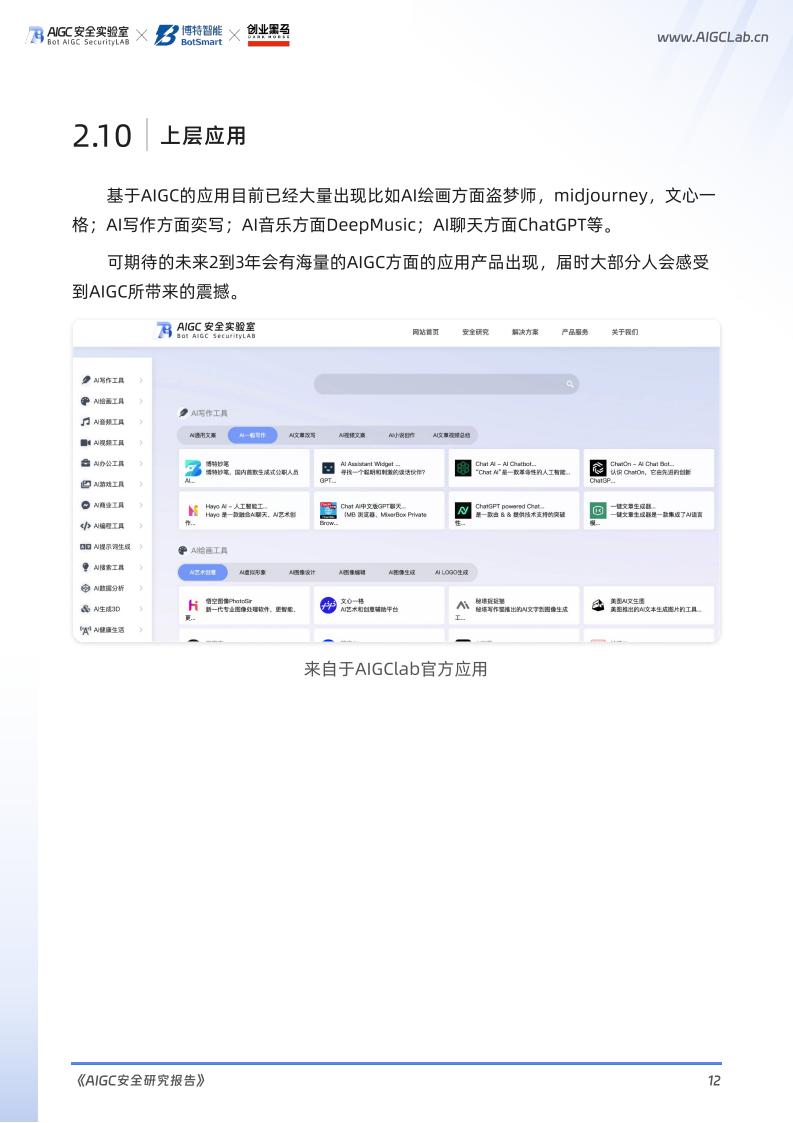793x1123 pixels.
Task: Click the AI提示词生成 sidebar icon
Action: pos(86,546)
